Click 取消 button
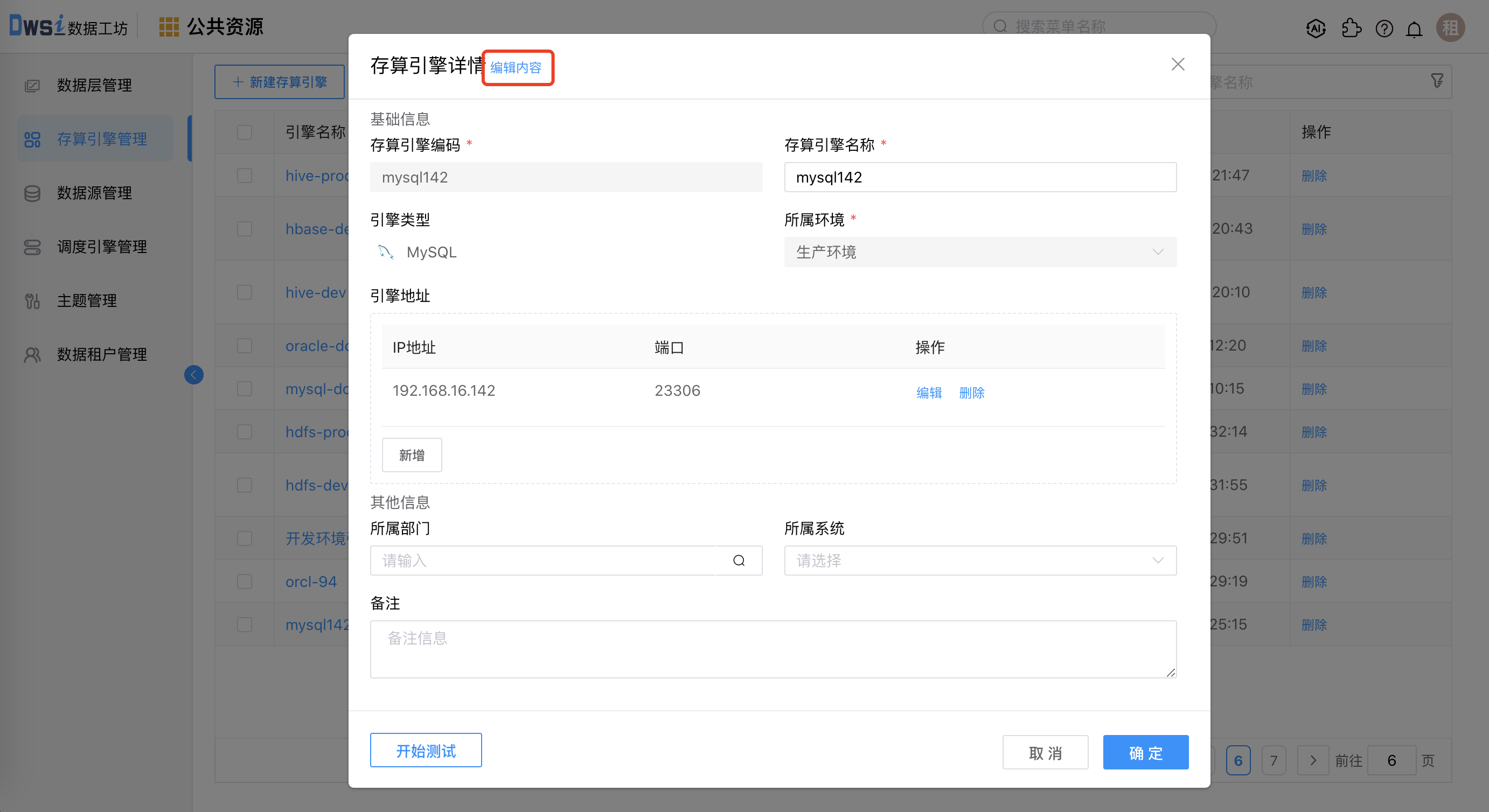The height and width of the screenshot is (812, 1489). pos(1045,752)
